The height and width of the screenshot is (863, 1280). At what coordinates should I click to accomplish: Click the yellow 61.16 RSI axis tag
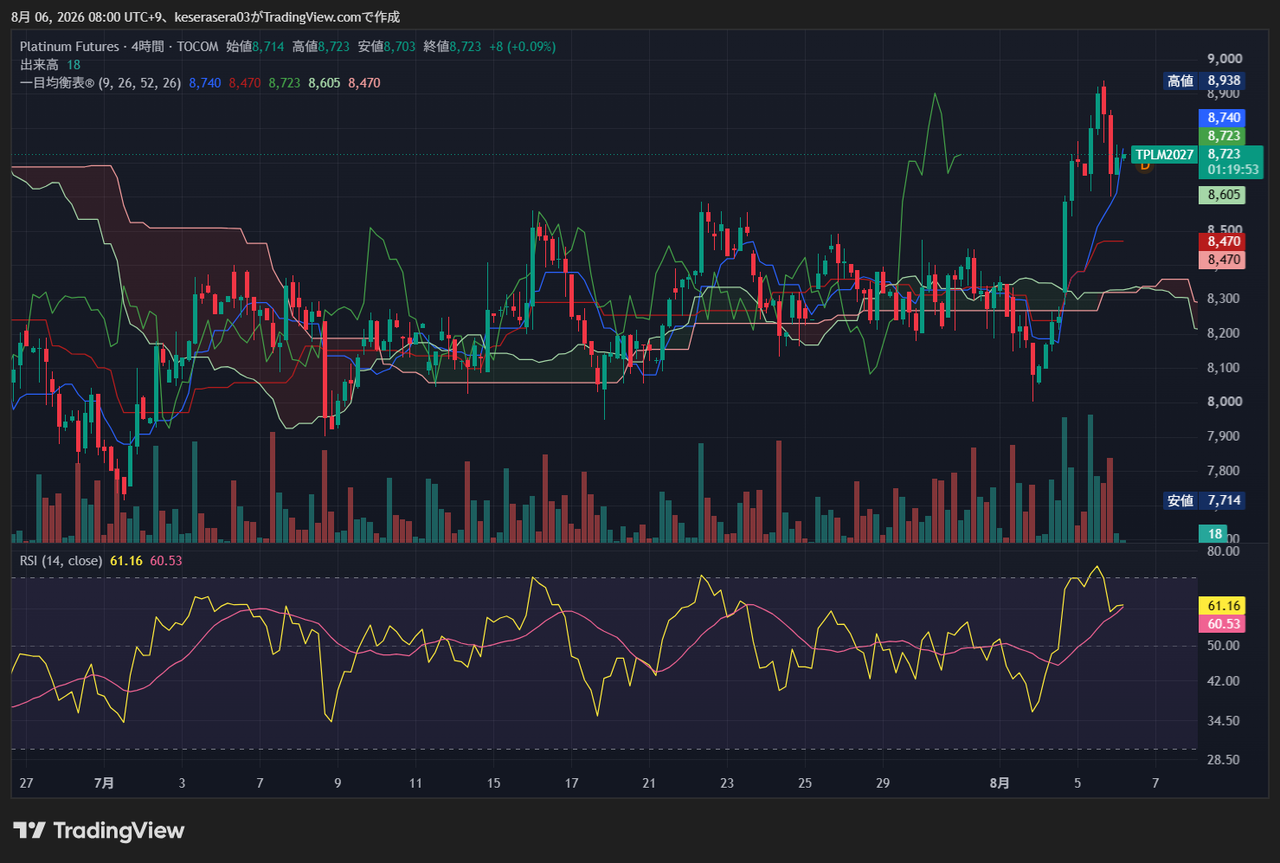pos(1224,606)
